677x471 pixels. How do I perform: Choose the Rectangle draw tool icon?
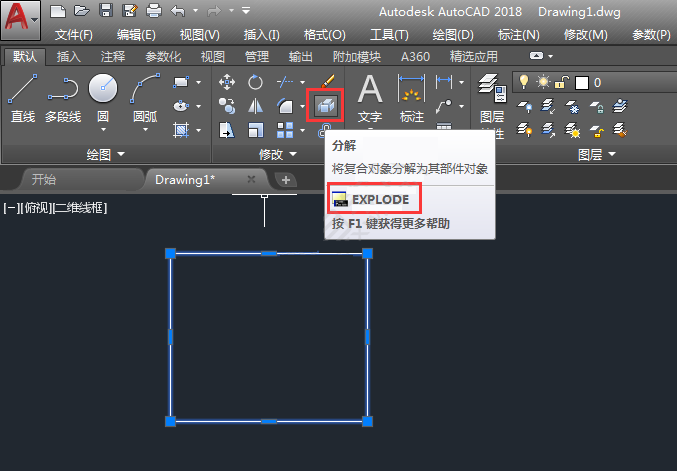[x=181, y=82]
